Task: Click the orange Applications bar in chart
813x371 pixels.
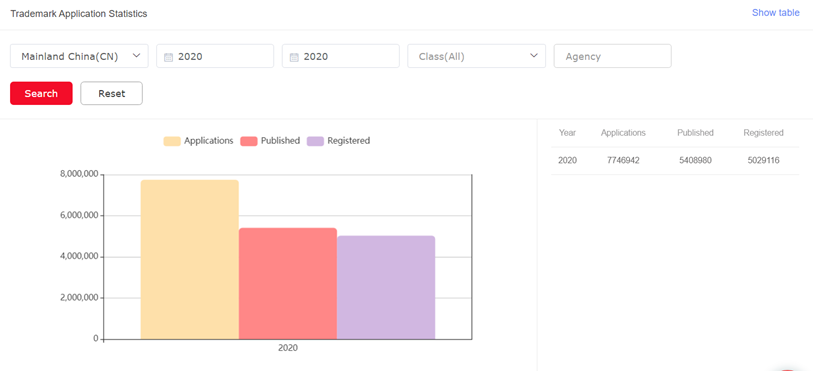Action: [190, 260]
